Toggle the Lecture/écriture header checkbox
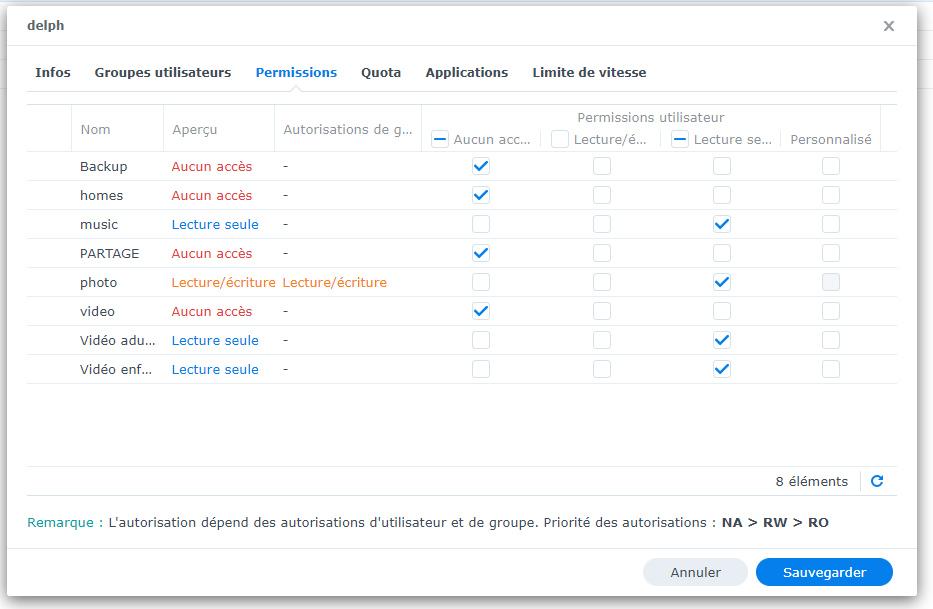This screenshot has height=609, width=933. (560, 139)
